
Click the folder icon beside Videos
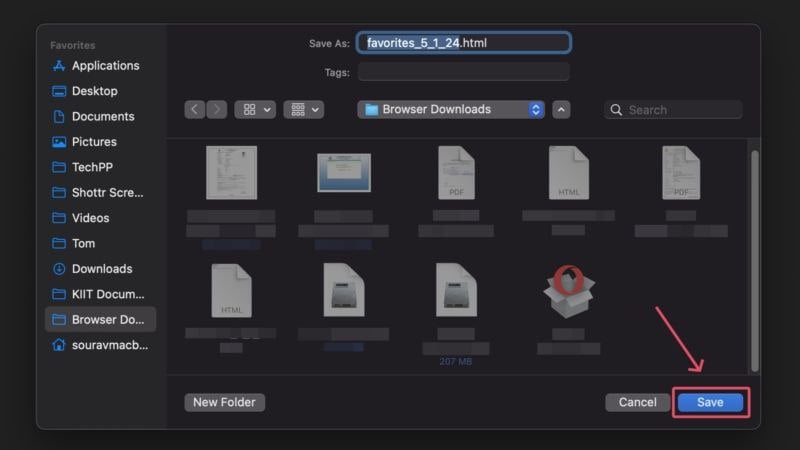click(x=59, y=218)
